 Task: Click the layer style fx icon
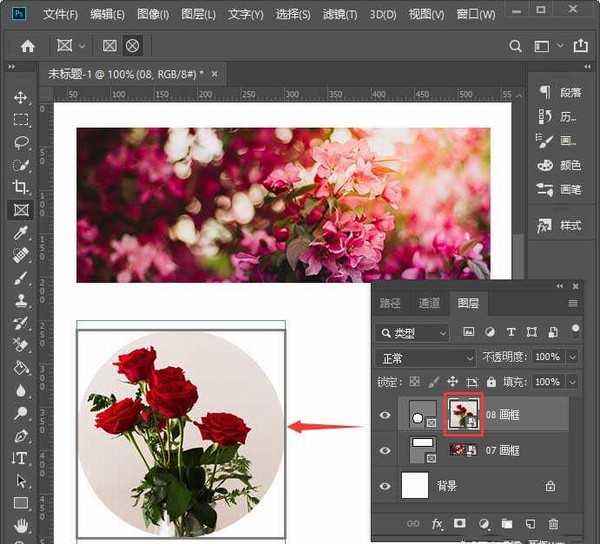point(437,523)
